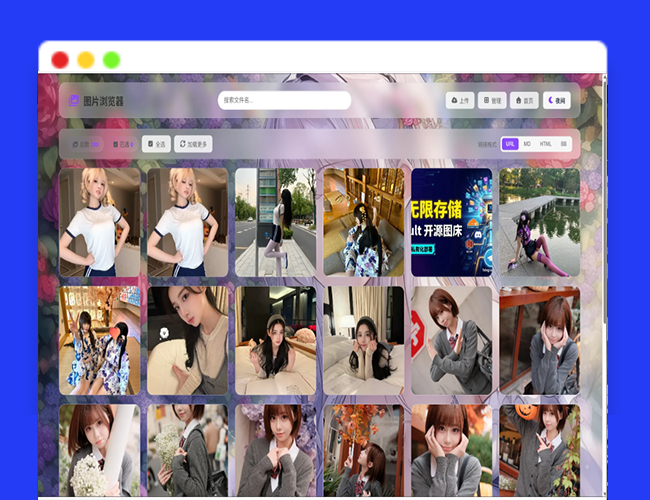
Task: Focus the file name search field
Action: 284,100
